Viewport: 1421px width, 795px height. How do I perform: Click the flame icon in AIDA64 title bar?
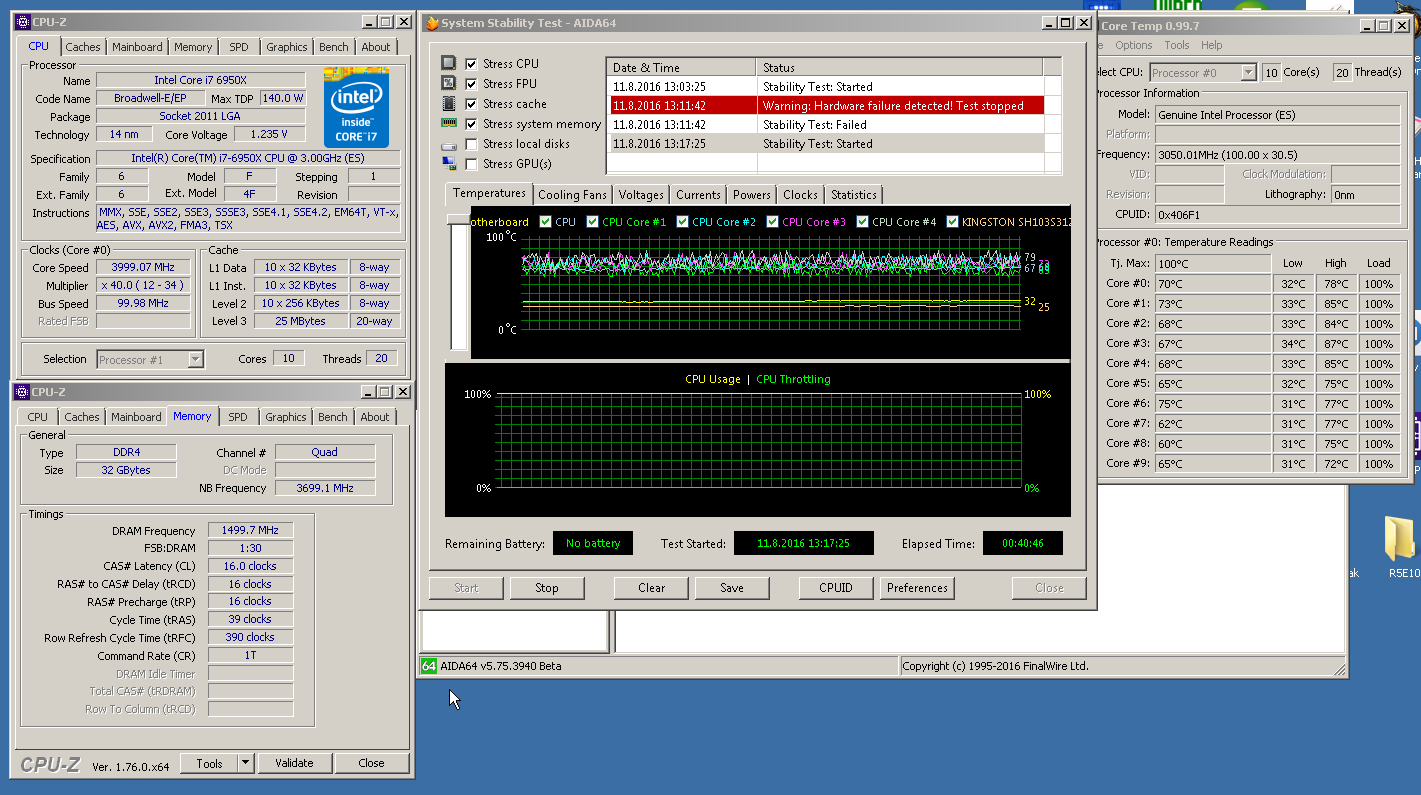432,22
